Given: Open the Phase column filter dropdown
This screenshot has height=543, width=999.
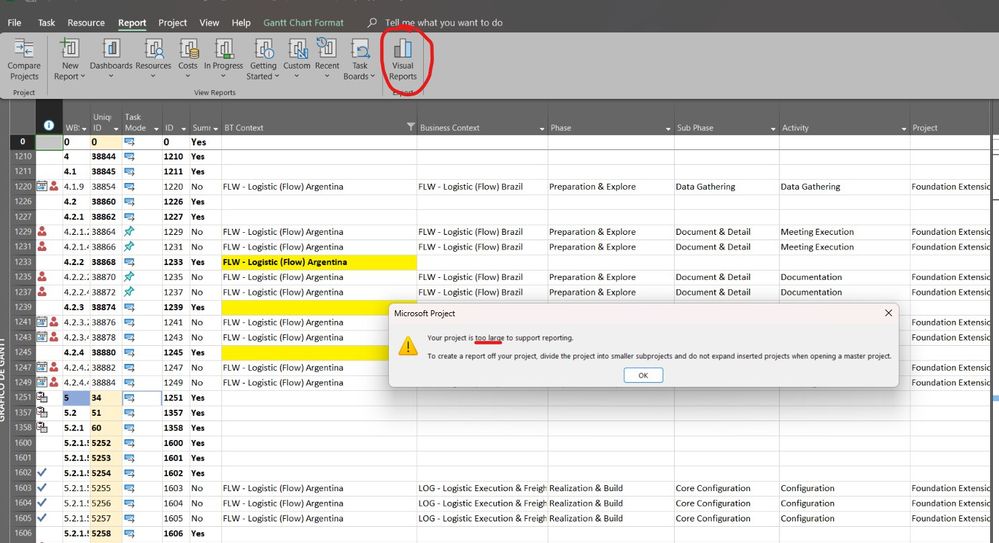Looking at the screenshot, I should pos(668,128).
